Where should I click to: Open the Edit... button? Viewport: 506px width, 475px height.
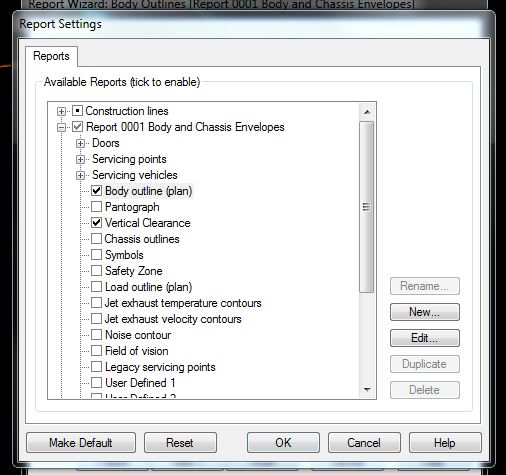(x=425, y=338)
